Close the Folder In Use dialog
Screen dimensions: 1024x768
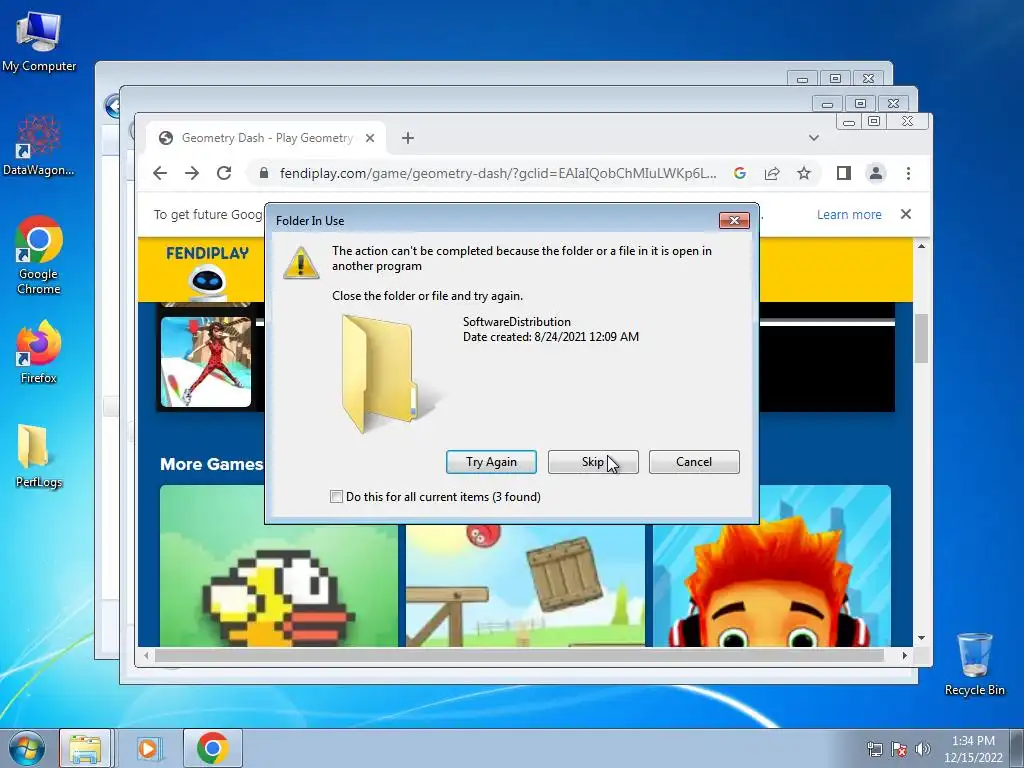pos(734,220)
